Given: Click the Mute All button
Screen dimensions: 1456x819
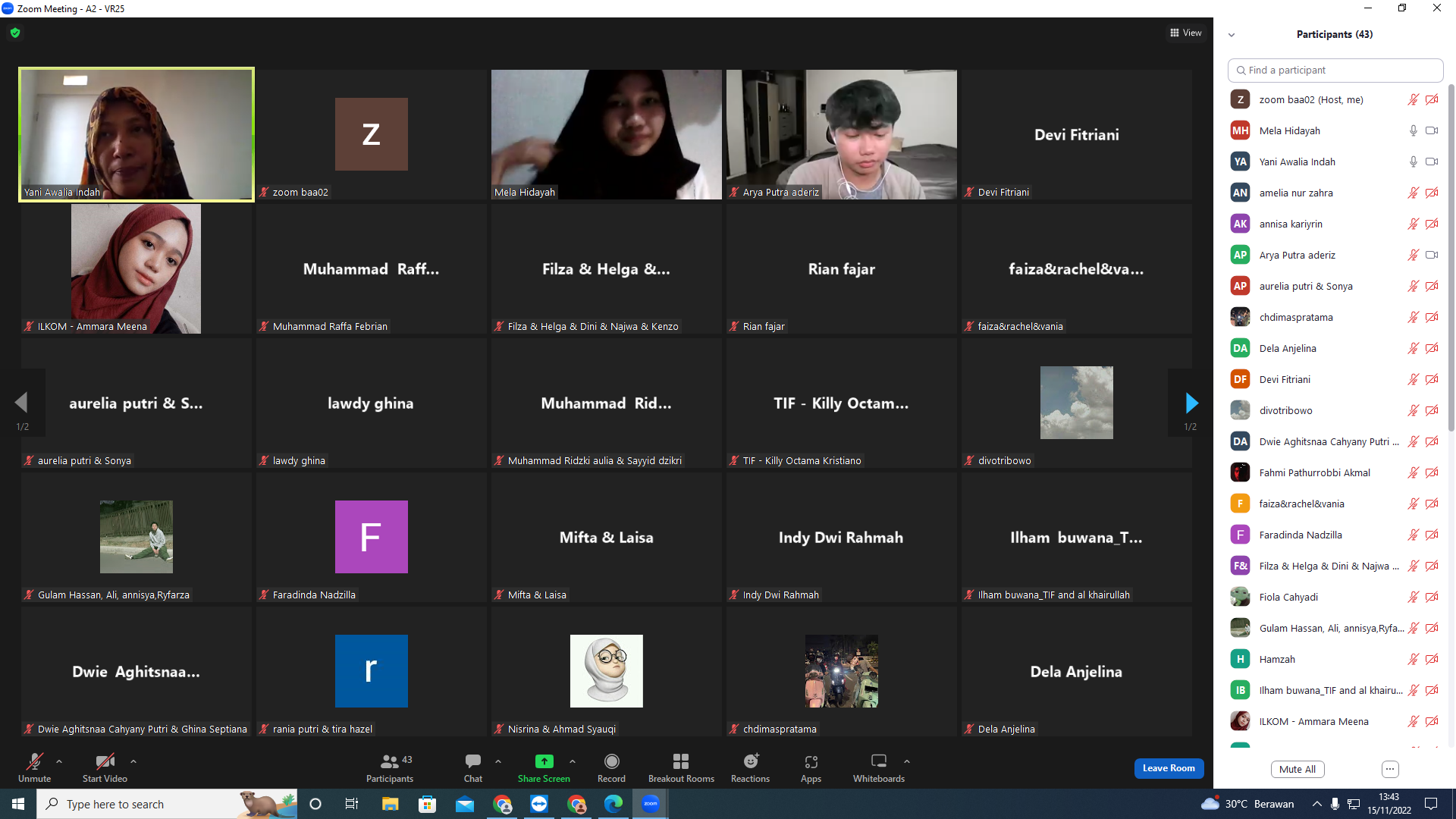Looking at the screenshot, I should pos(1298,769).
